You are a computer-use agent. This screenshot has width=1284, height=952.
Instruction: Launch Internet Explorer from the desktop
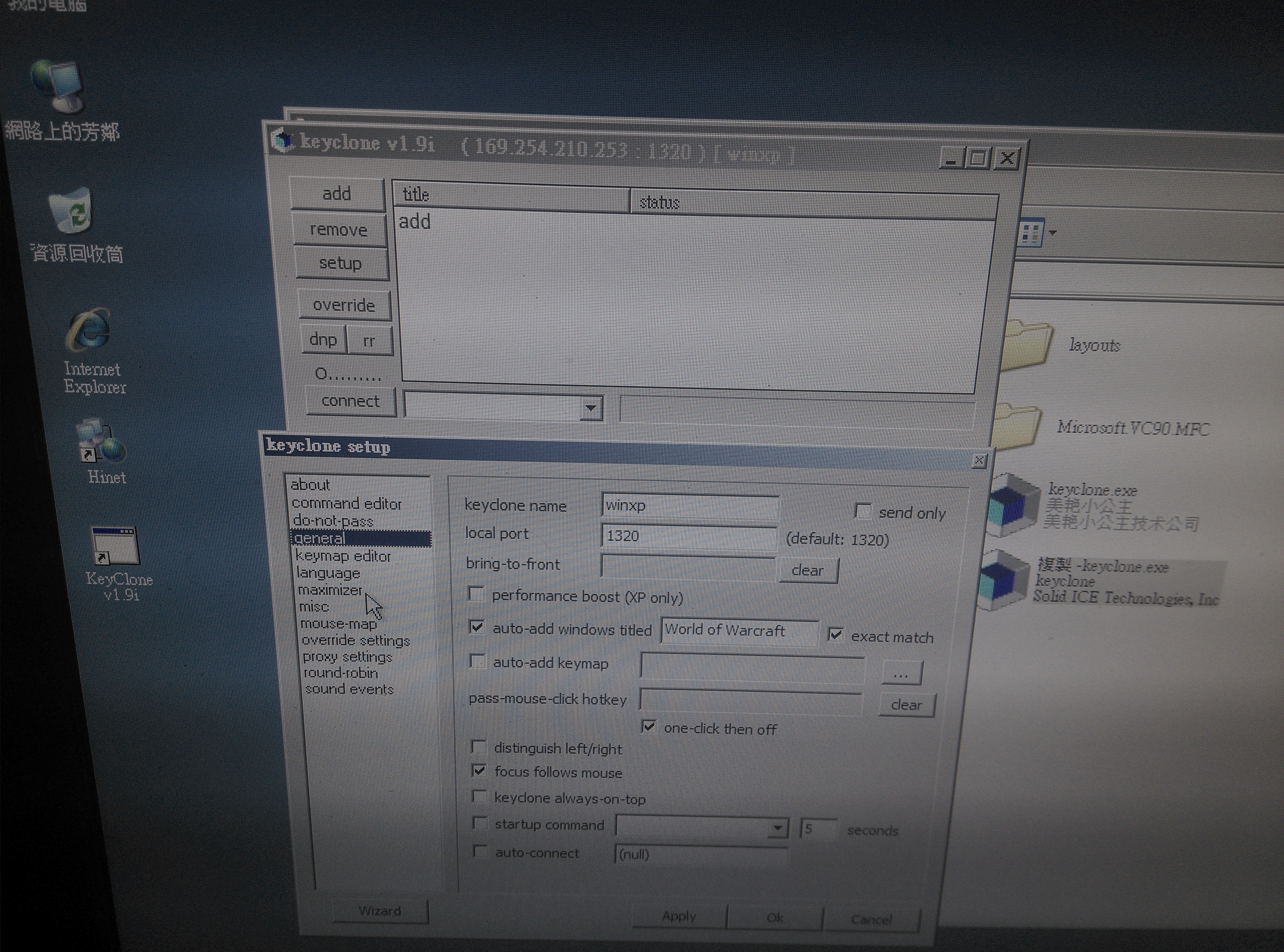pyautogui.click(x=88, y=330)
